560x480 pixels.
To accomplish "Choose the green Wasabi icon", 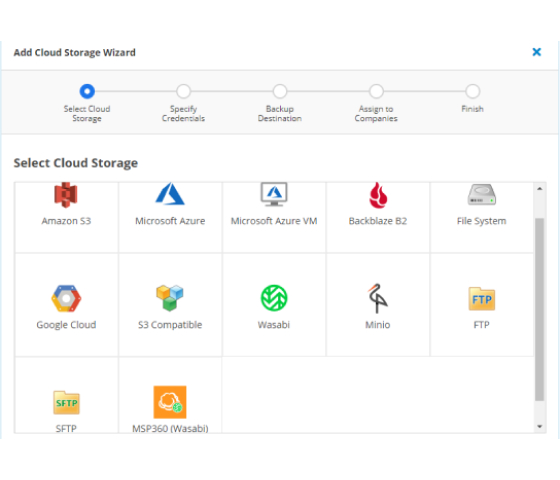I will coord(274,298).
